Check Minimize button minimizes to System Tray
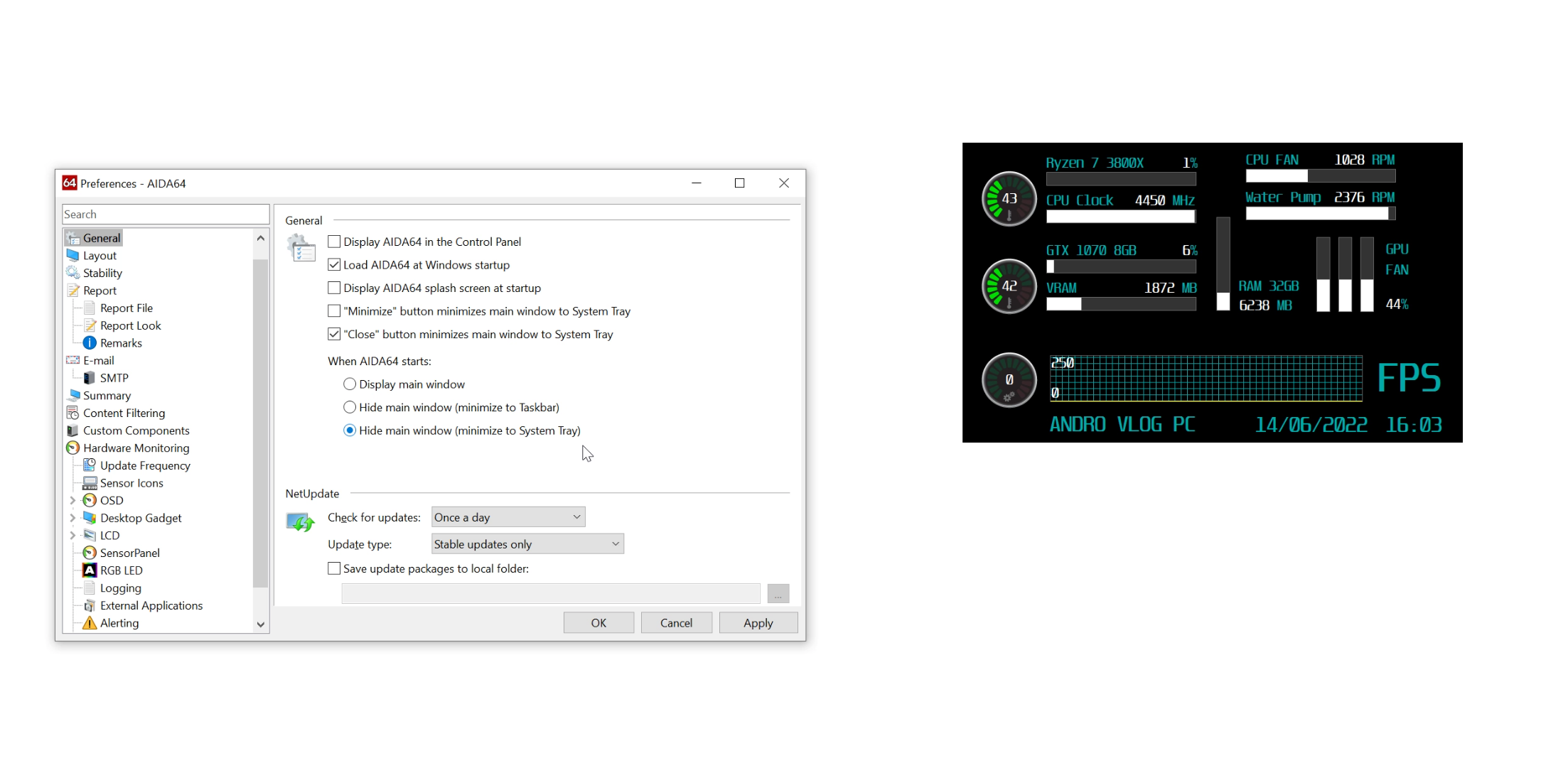This screenshot has width=1568, height=763. pos(334,311)
